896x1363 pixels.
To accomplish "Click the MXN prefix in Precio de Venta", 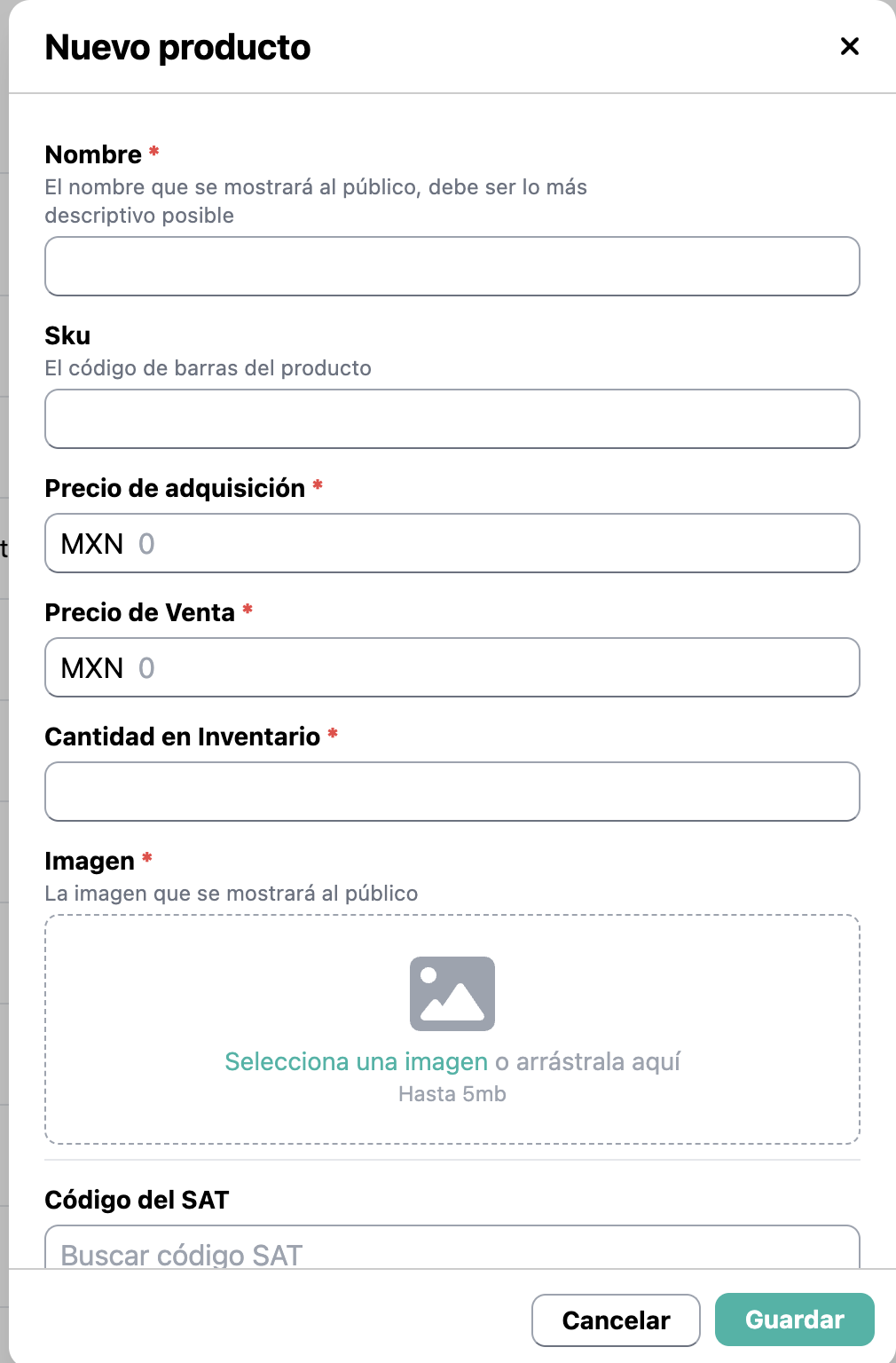I will tap(91, 667).
